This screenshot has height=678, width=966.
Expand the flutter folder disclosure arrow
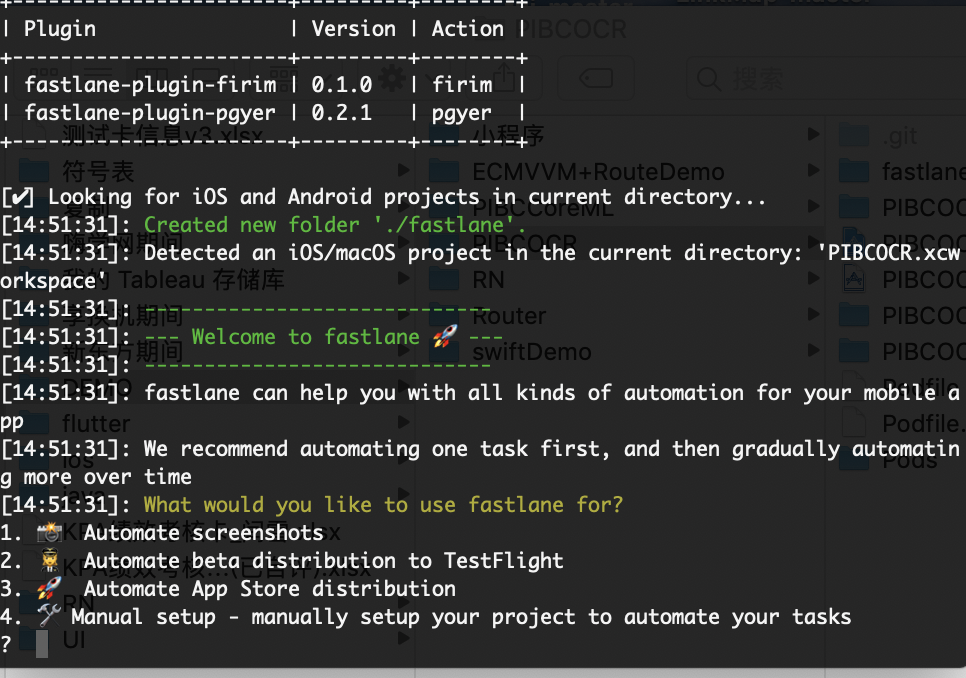[402, 425]
